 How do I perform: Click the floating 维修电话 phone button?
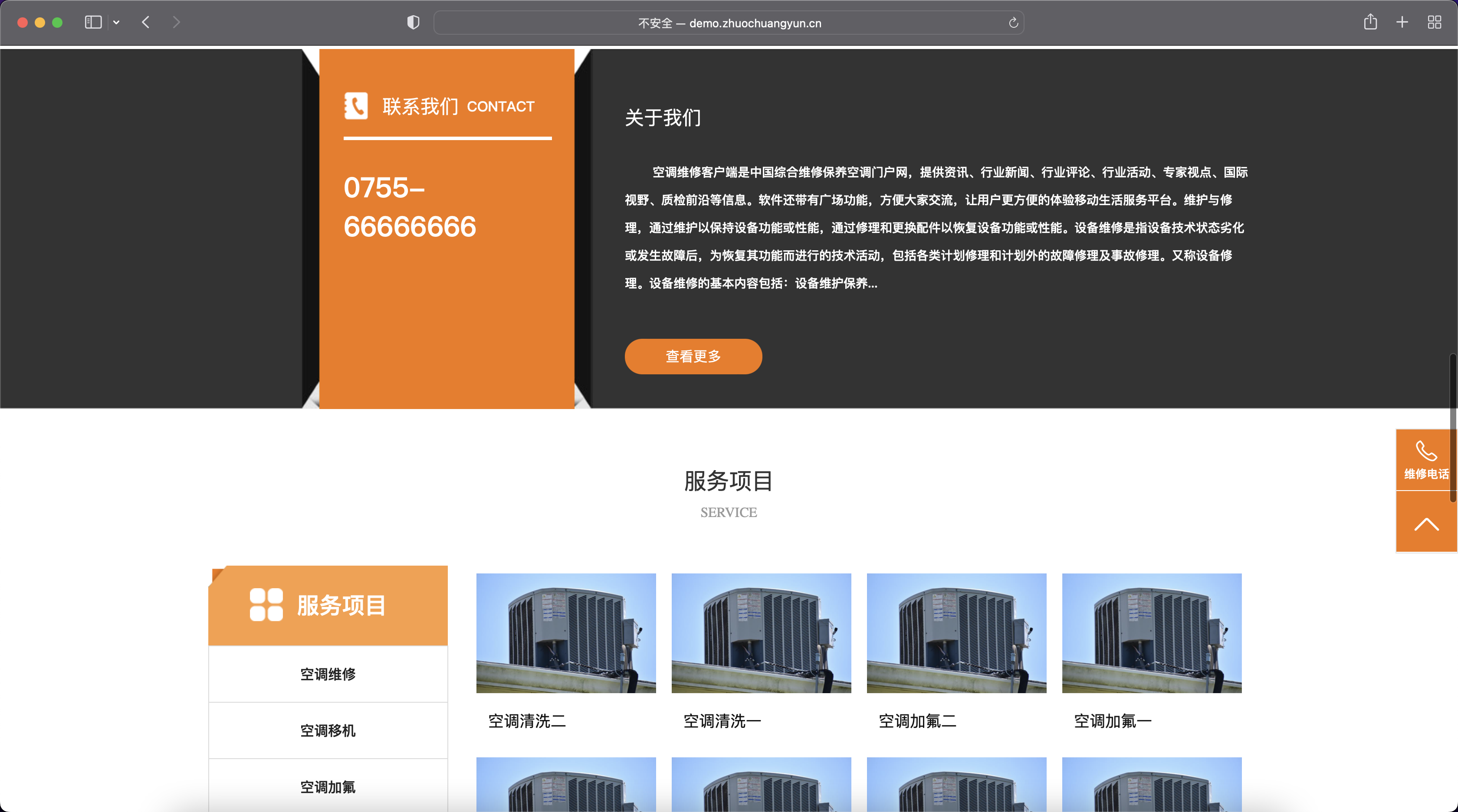pos(1426,460)
